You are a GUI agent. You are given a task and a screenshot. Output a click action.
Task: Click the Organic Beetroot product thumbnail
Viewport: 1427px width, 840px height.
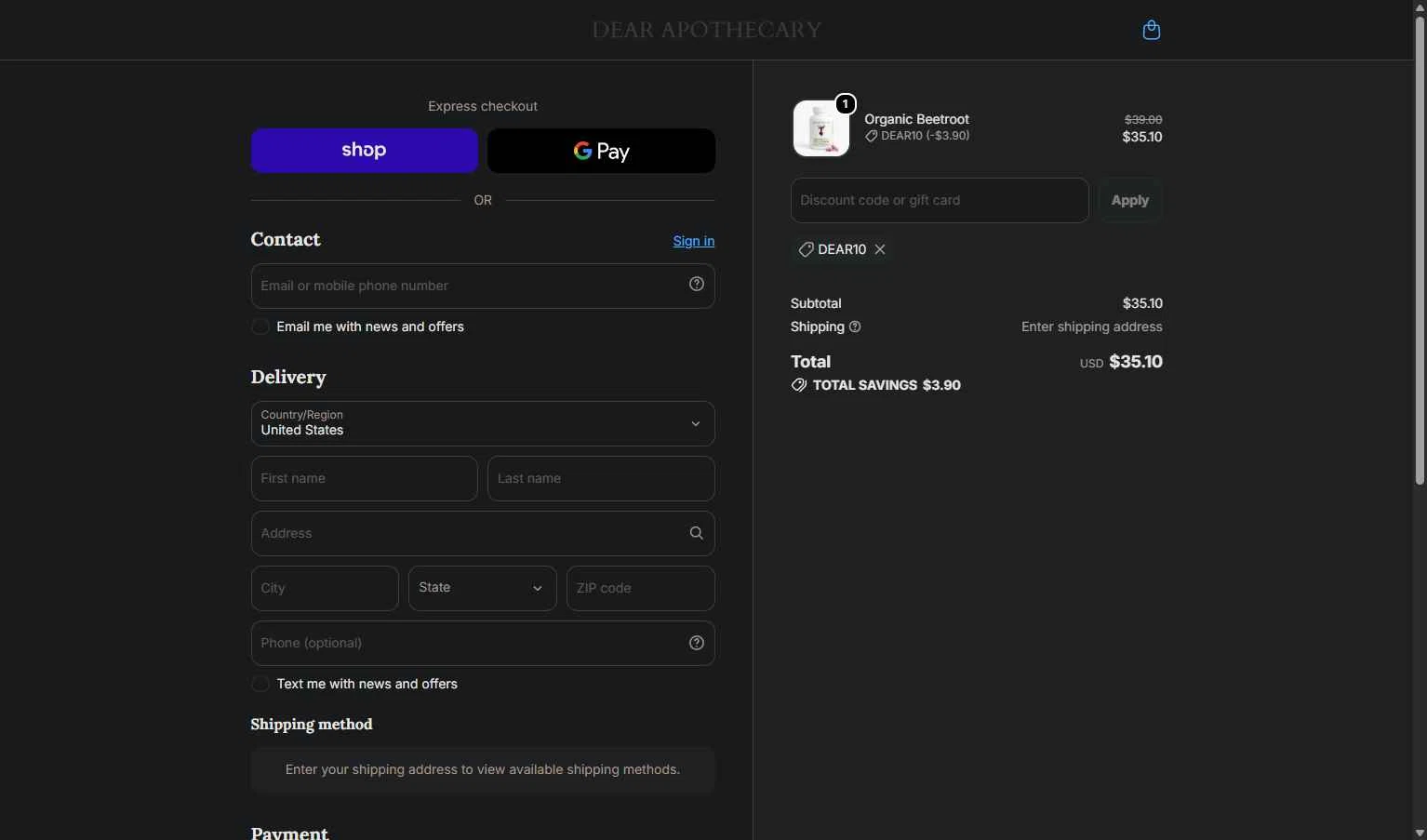pos(821,128)
